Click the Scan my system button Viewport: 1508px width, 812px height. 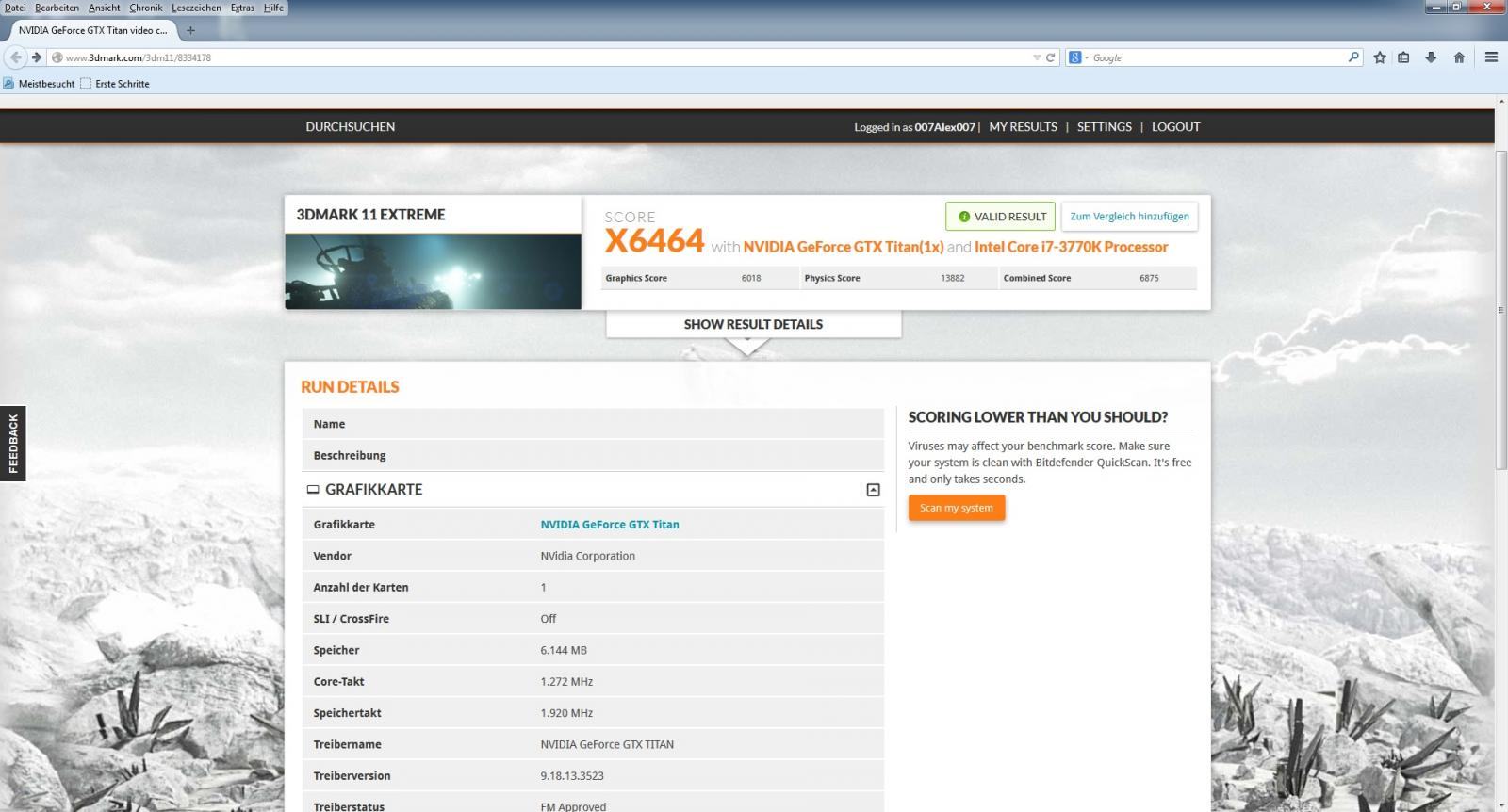[x=957, y=508]
